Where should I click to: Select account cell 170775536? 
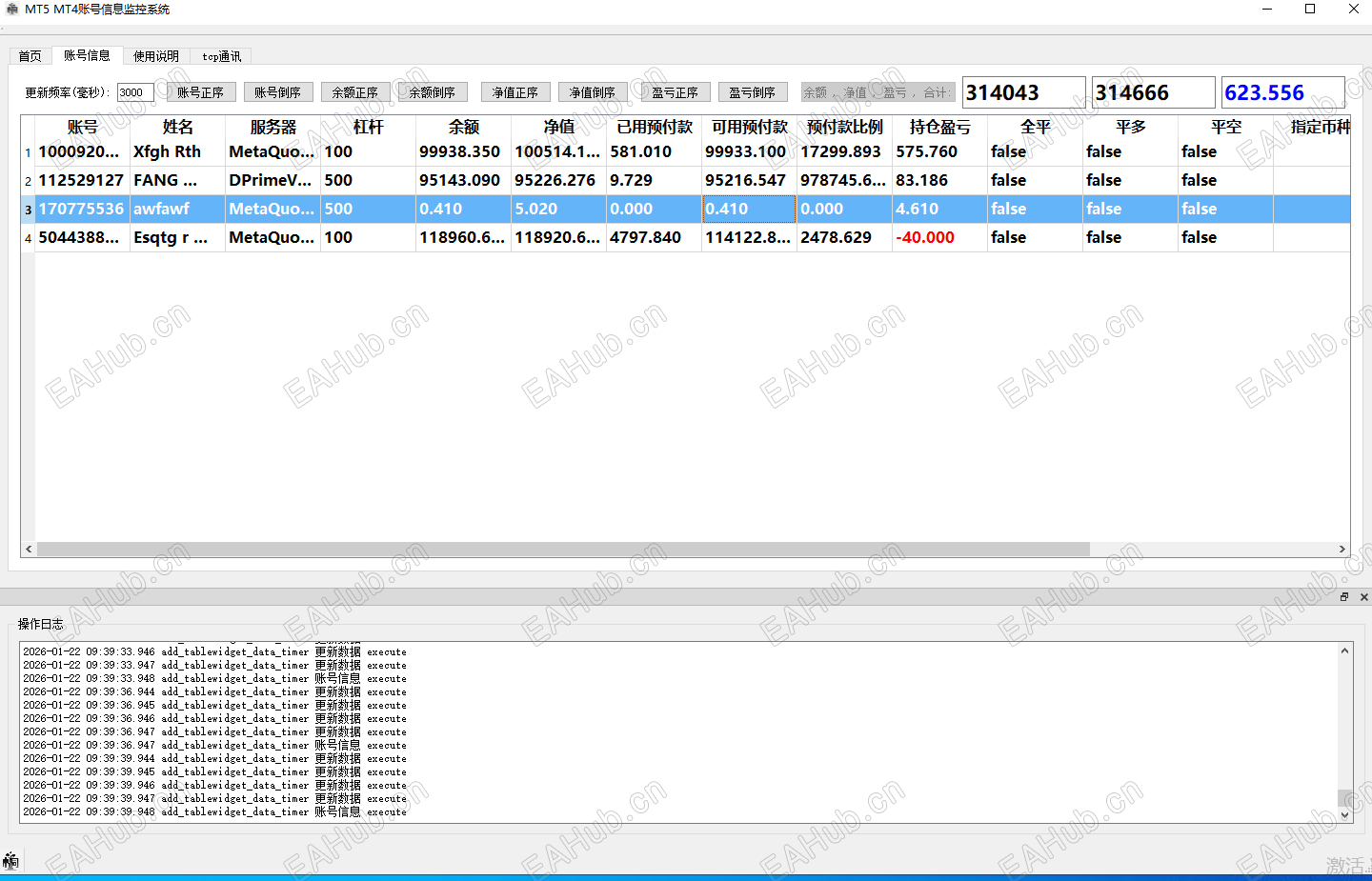(x=83, y=210)
